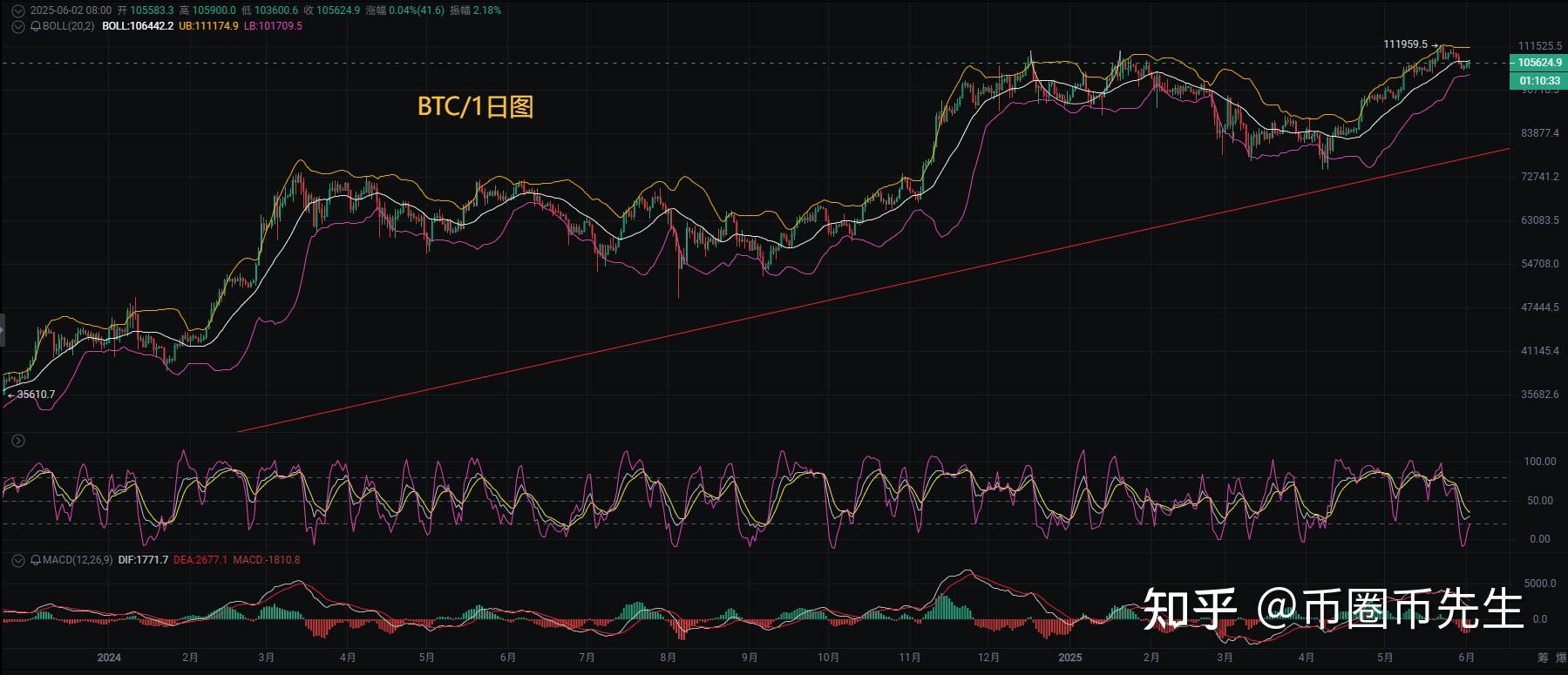The height and width of the screenshot is (675, 1568).
Task: Click the 2025 label on time axis
Action: click(x=1069, y=658)
